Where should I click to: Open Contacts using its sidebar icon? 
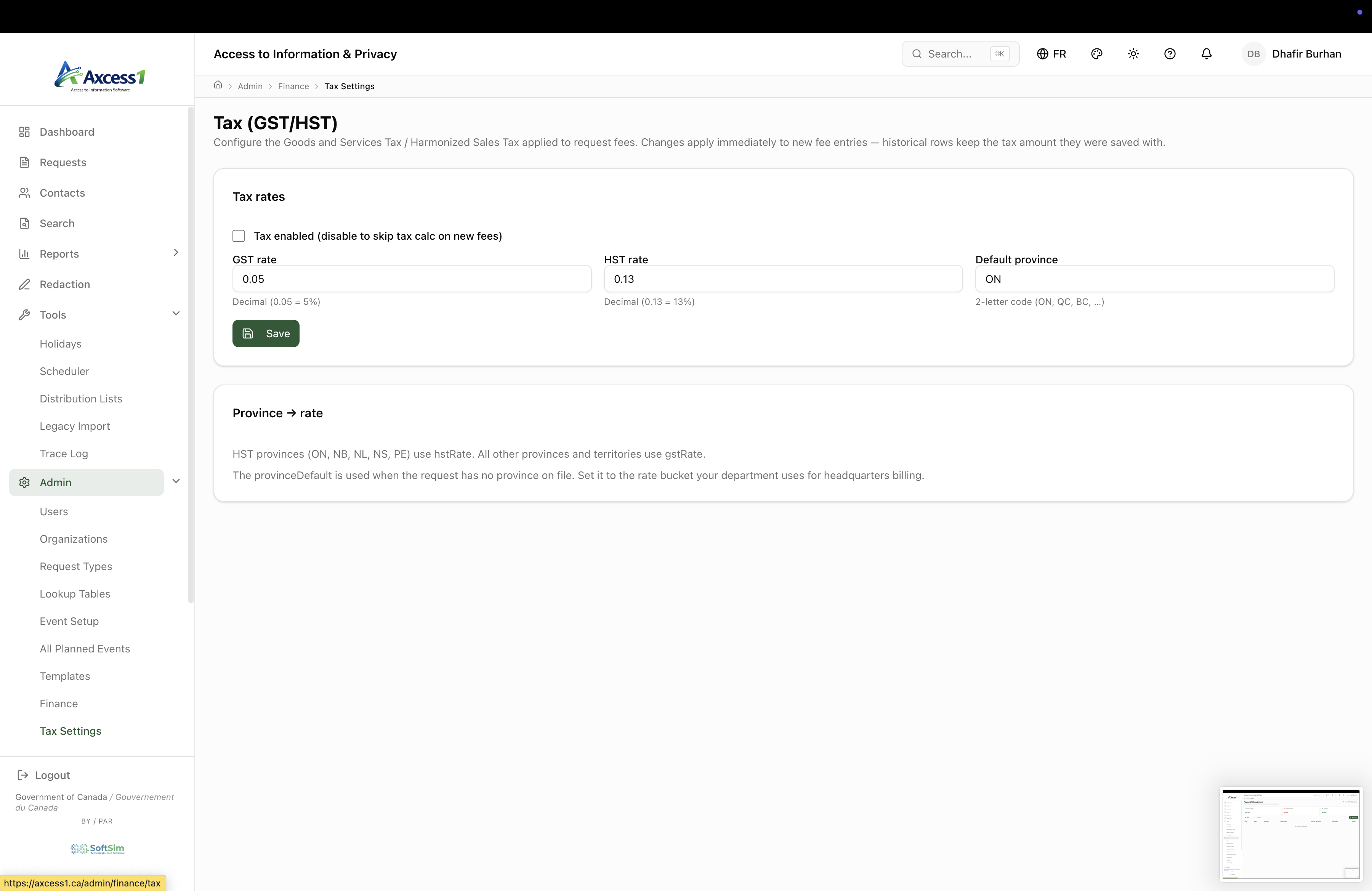point(24,192)
